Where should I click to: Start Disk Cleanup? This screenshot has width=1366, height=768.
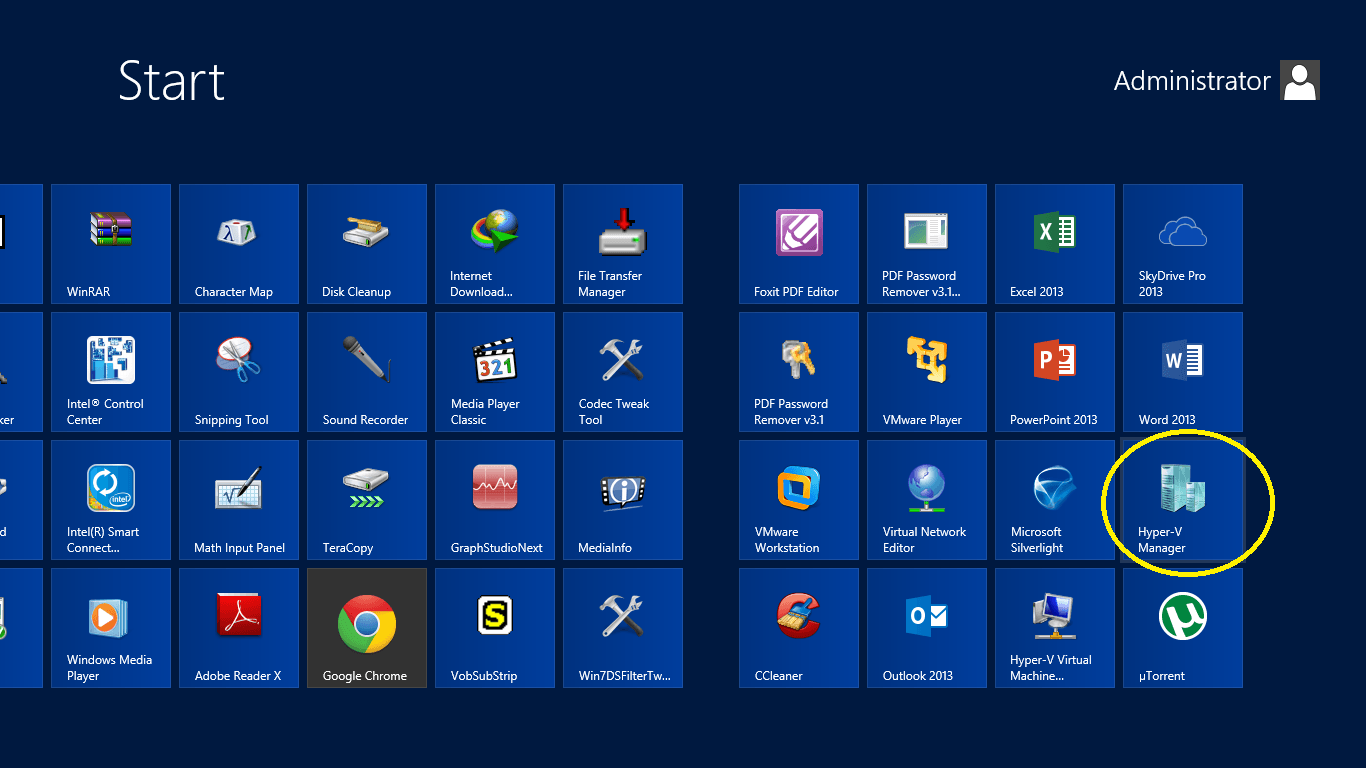pos(366,244)
